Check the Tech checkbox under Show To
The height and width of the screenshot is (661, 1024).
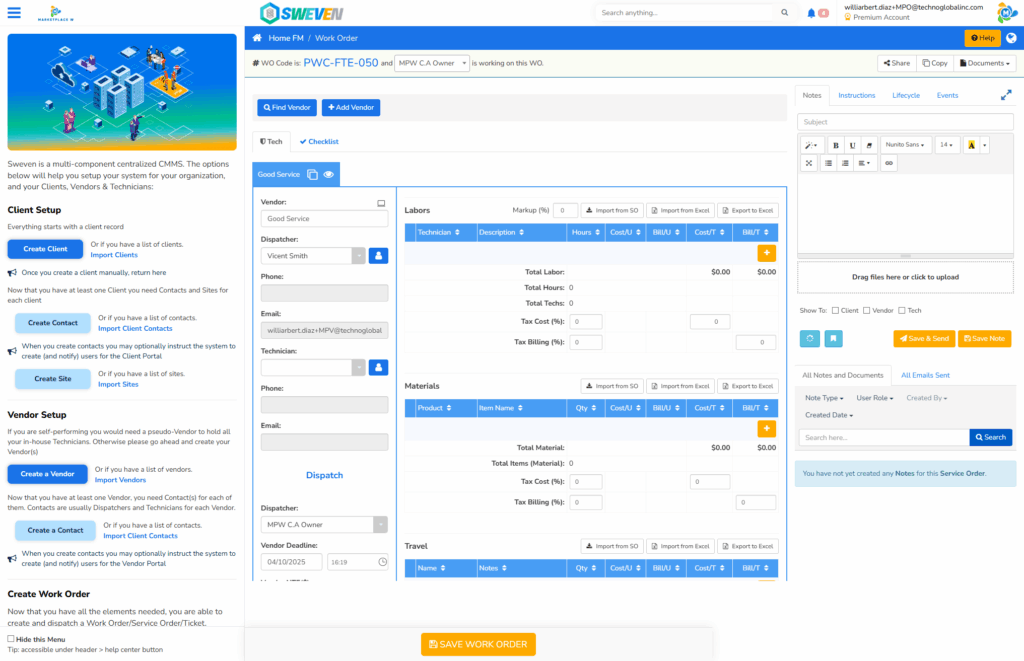pos(902,311)
